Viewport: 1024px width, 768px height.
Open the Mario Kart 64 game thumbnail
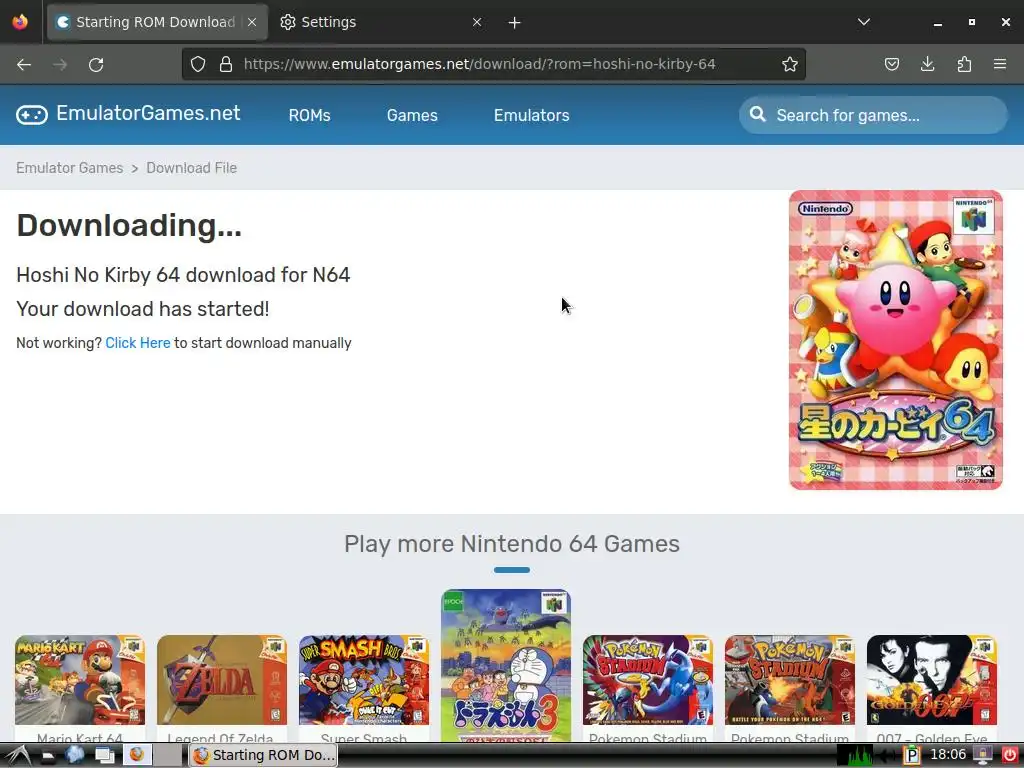click(x=80, y=680)
